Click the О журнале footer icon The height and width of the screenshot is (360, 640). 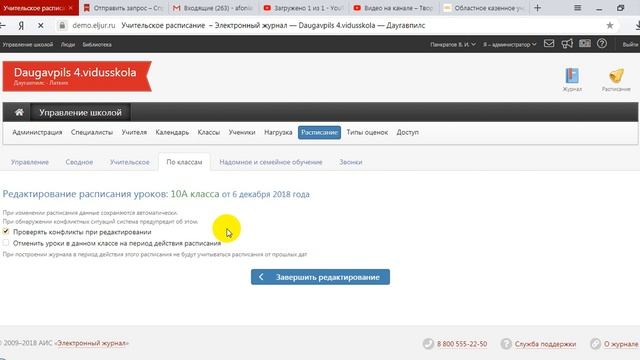[x=596, y=344]
